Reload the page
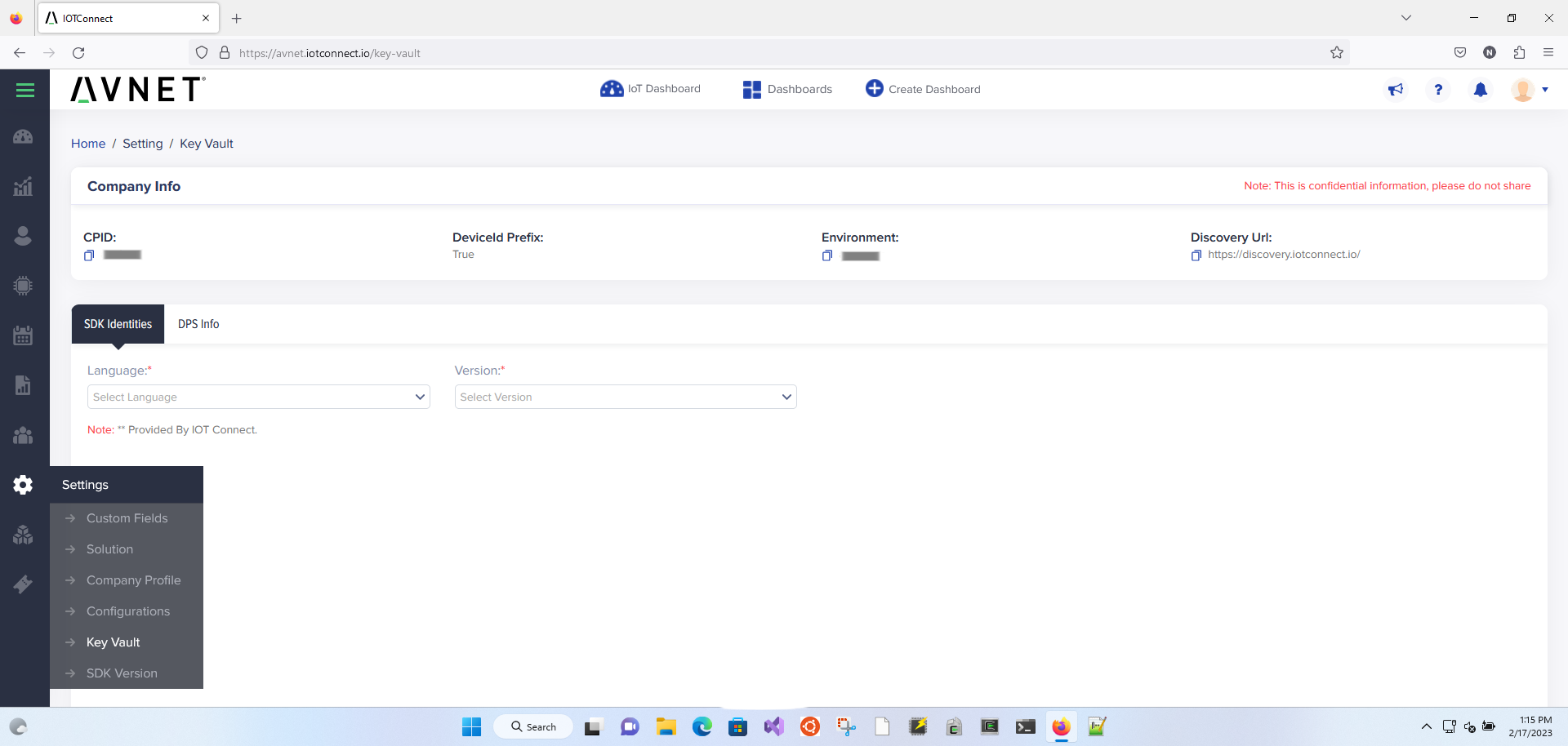Image resolution: width=1568 pixels, height=746 pixels. [x=78, y=53]
